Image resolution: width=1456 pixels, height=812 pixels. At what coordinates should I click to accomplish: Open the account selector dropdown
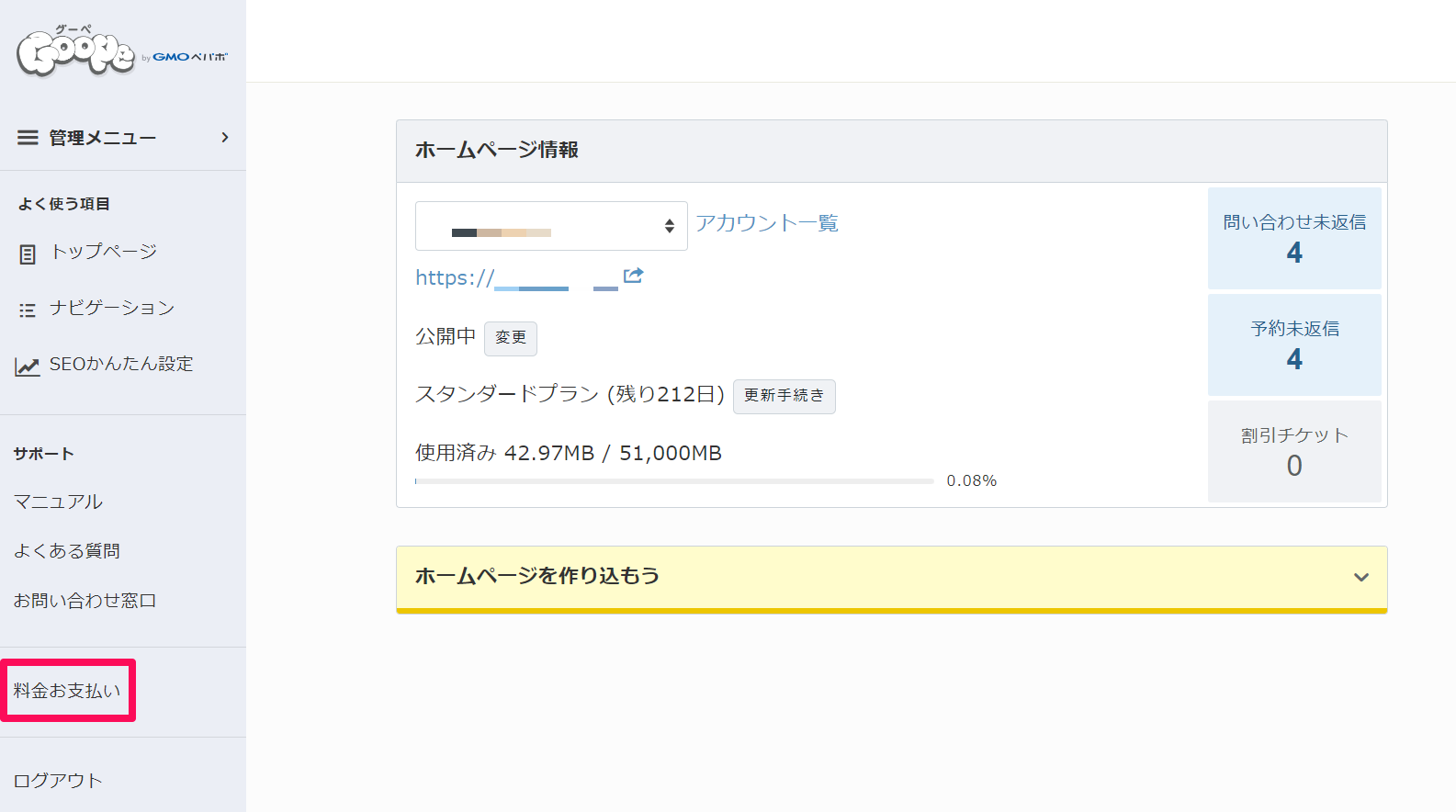[x=551, y=226]
